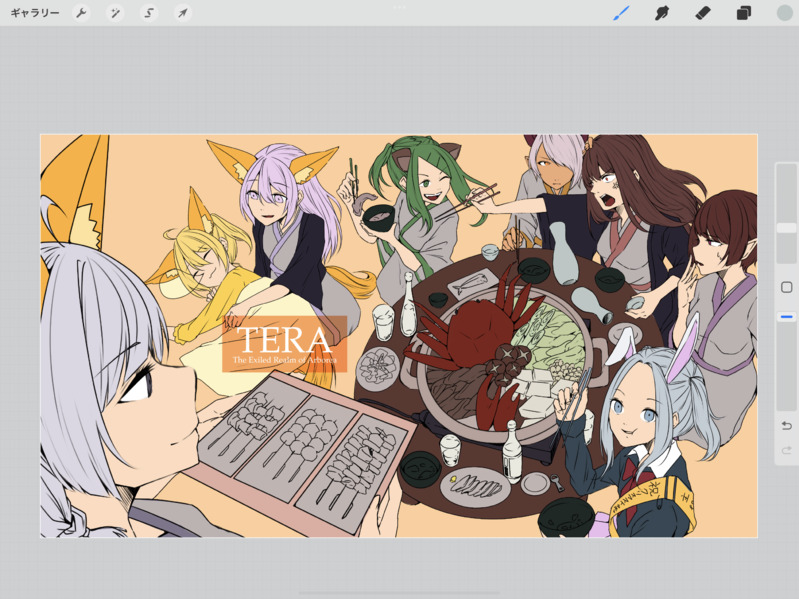Open the active color picker circle

[x=784, y=13]
